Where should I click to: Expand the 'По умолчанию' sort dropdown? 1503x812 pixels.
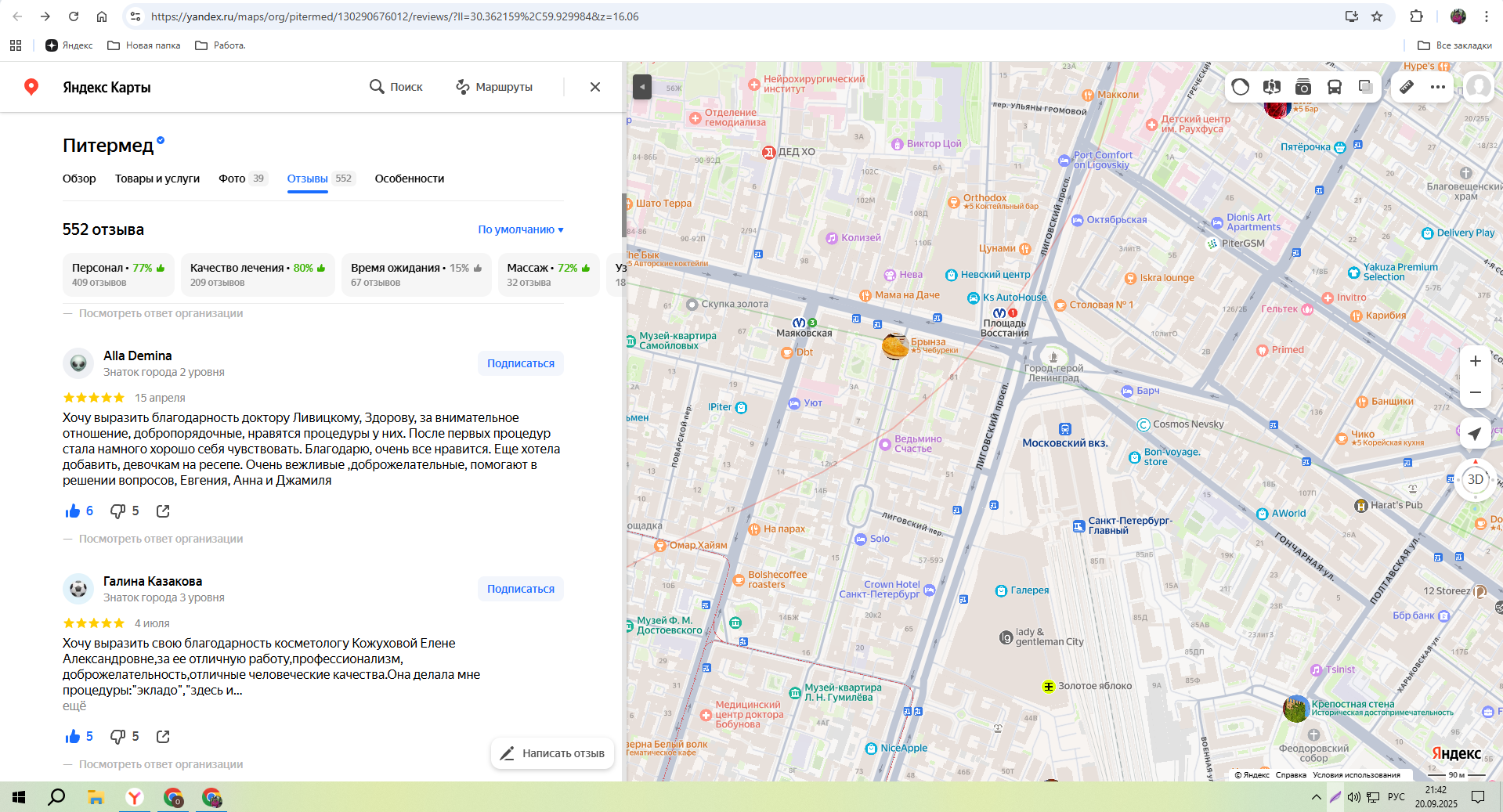pyautogui.click(x=521, y=229)
